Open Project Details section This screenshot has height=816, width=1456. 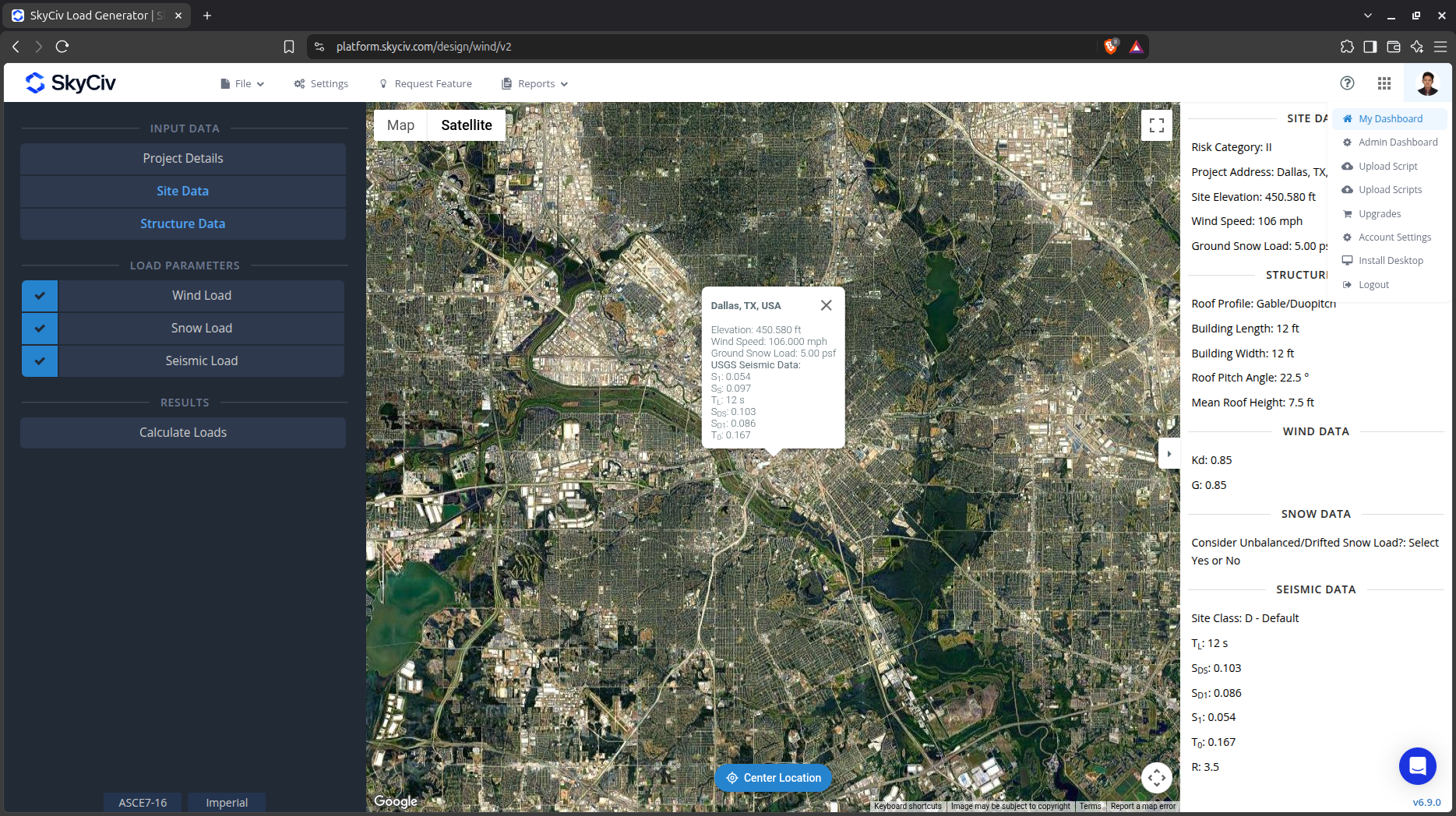183,159
